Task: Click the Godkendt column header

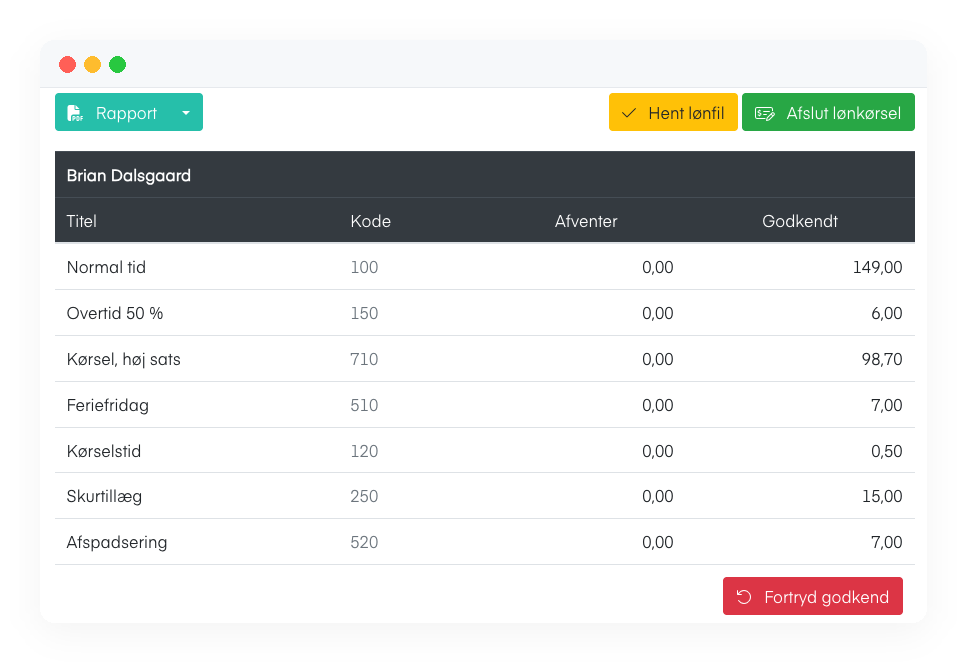Action: click(799, 221)
